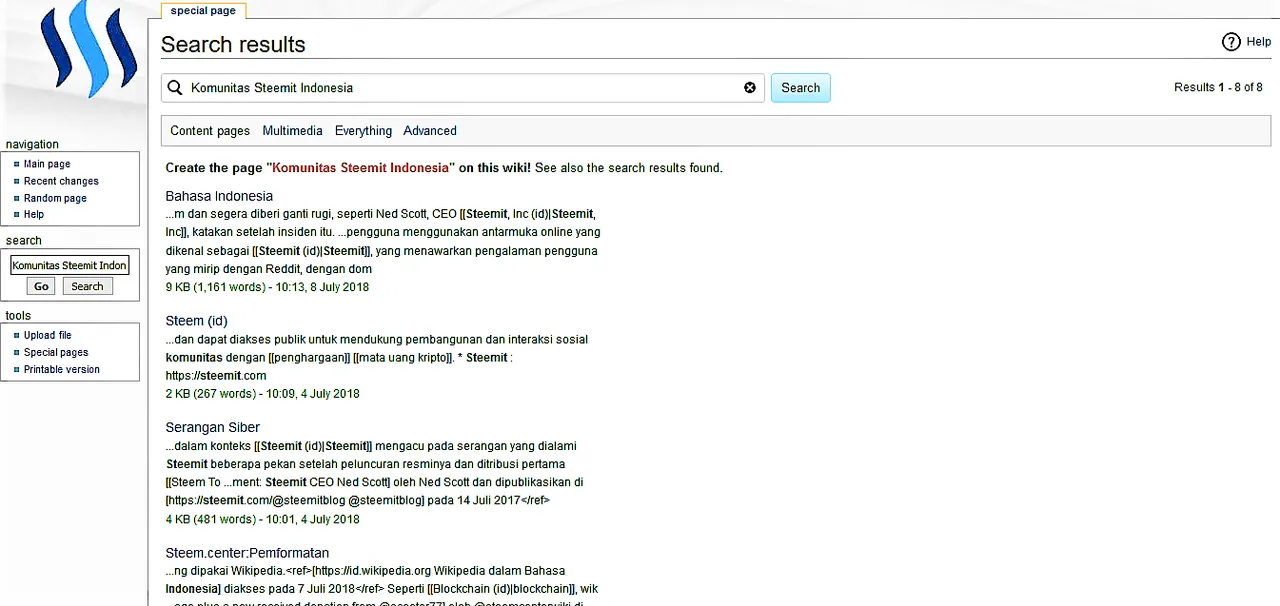Viewport: 1280px width, 606px height.
Task: Open Recent changes link
Action: pos(61,181)
